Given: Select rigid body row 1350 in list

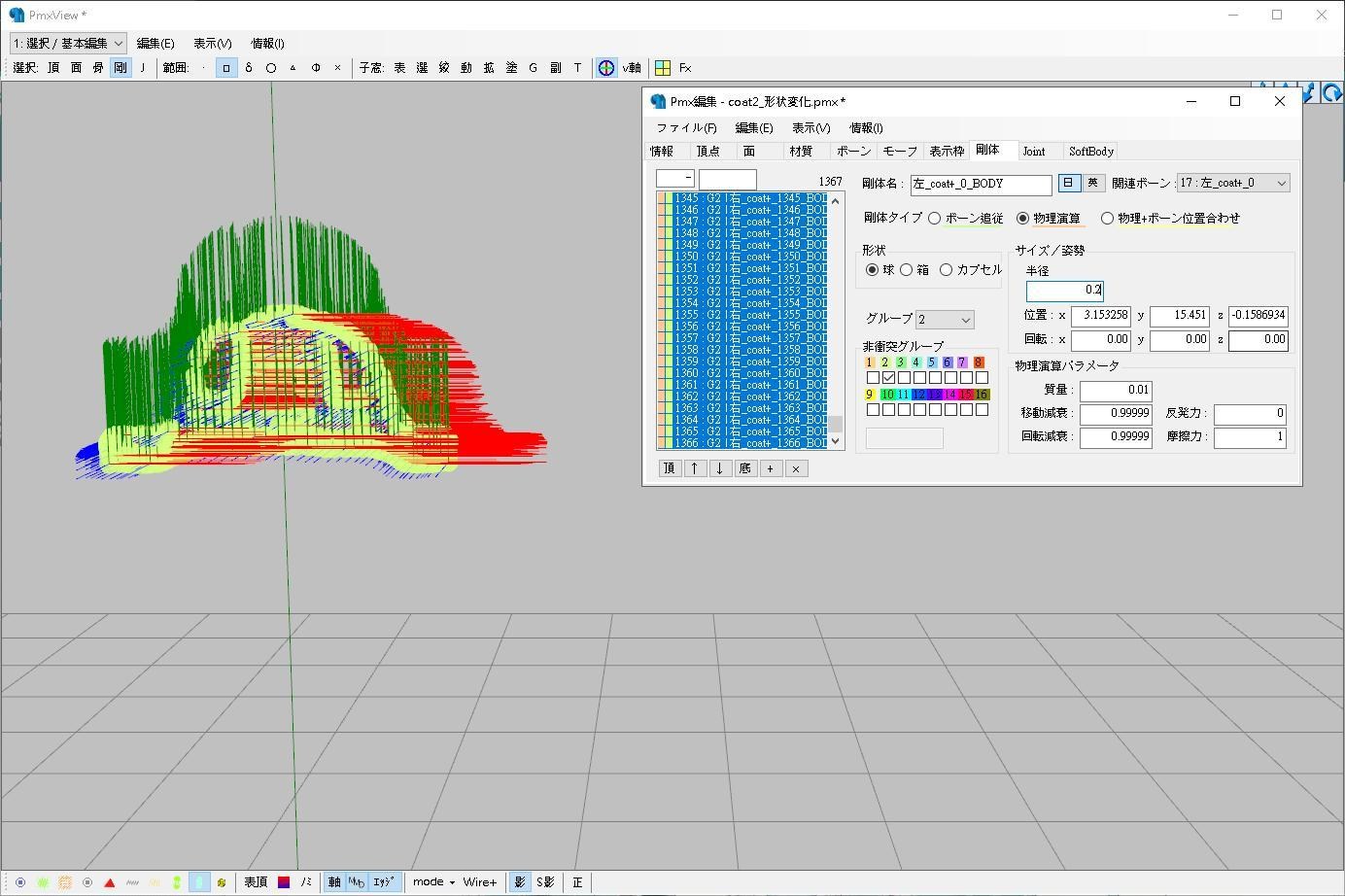Looking at the screenshot, I should coord(742,257).
